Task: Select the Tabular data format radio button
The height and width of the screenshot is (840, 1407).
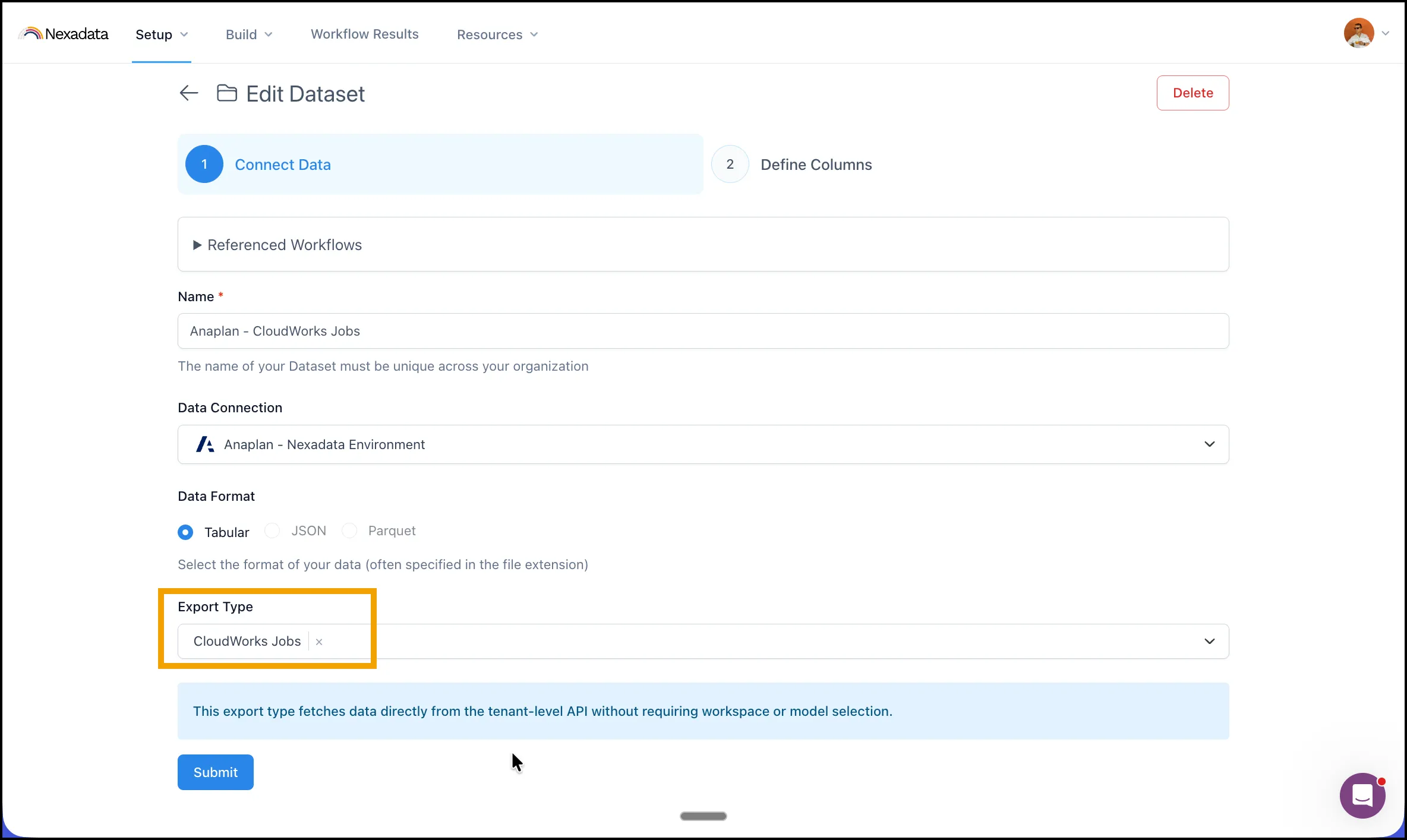Action: pos(185,532)
